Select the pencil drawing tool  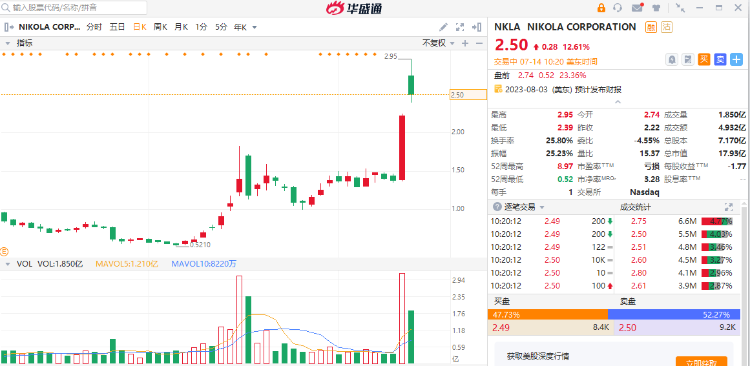pos(443,27)
